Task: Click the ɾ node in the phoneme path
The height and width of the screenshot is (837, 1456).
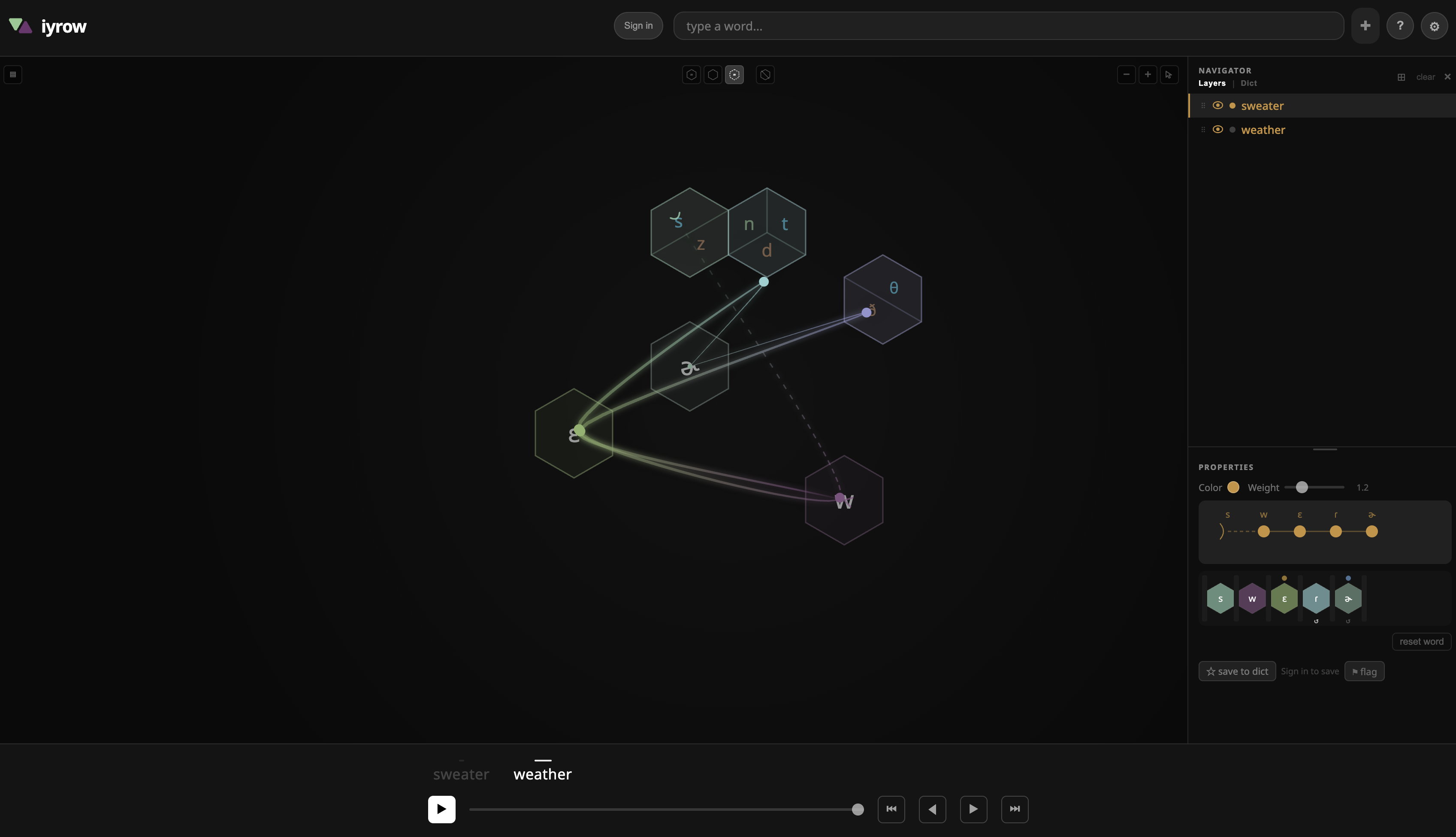Action: point(1336,532)
